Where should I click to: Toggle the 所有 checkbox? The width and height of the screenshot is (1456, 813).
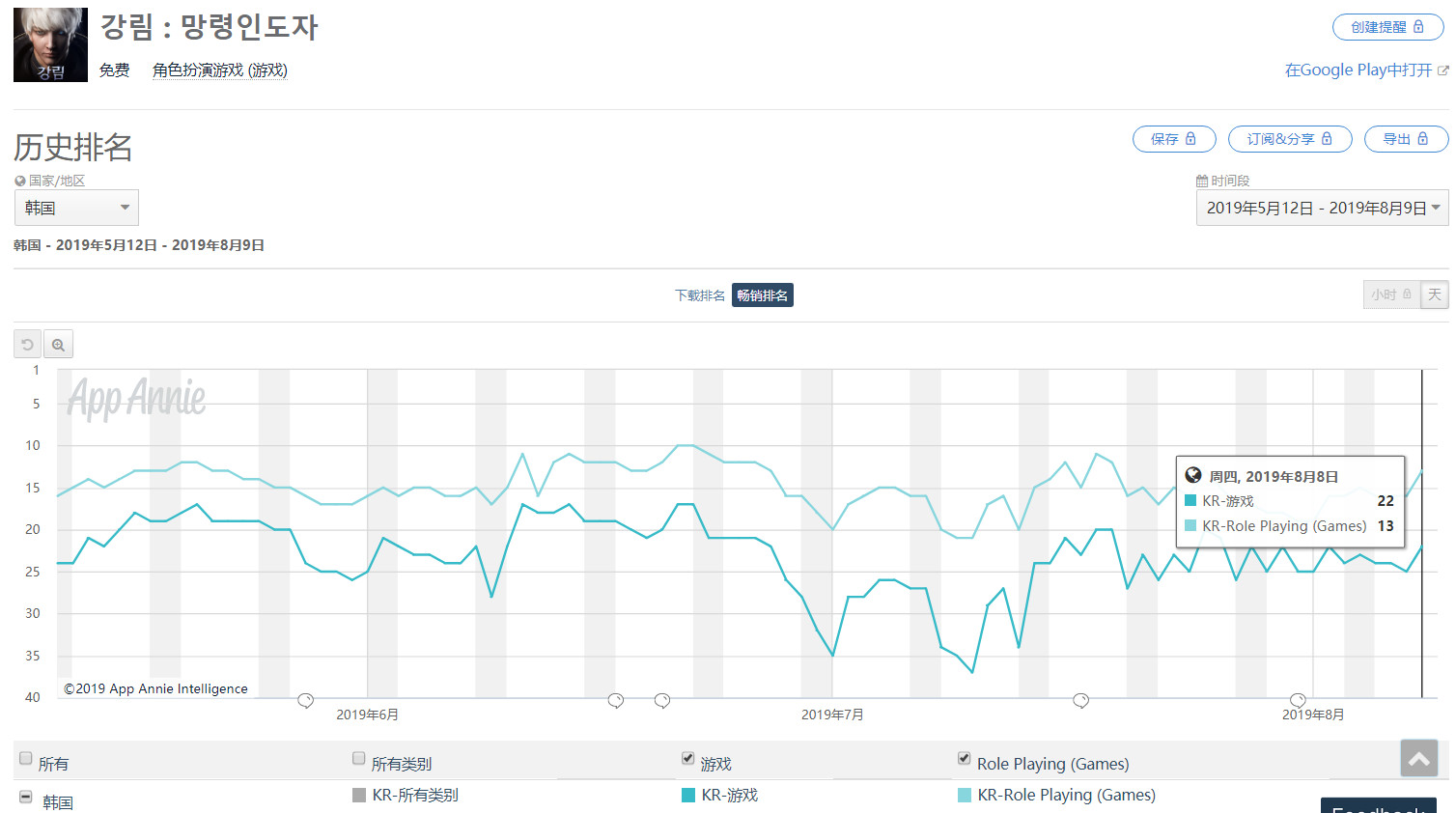(x=26, y=758)
